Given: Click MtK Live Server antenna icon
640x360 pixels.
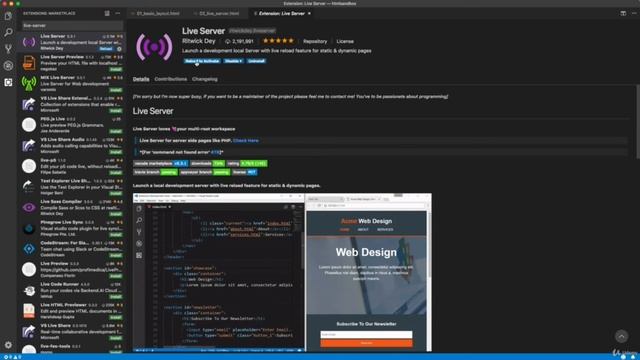Looking at the screenshot, I should point(29,84).
